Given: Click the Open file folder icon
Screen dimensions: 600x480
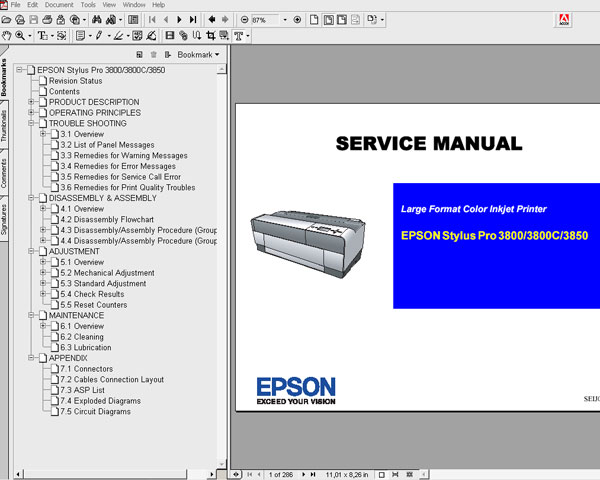Looking at the screenshot, I should pos(6,20).
